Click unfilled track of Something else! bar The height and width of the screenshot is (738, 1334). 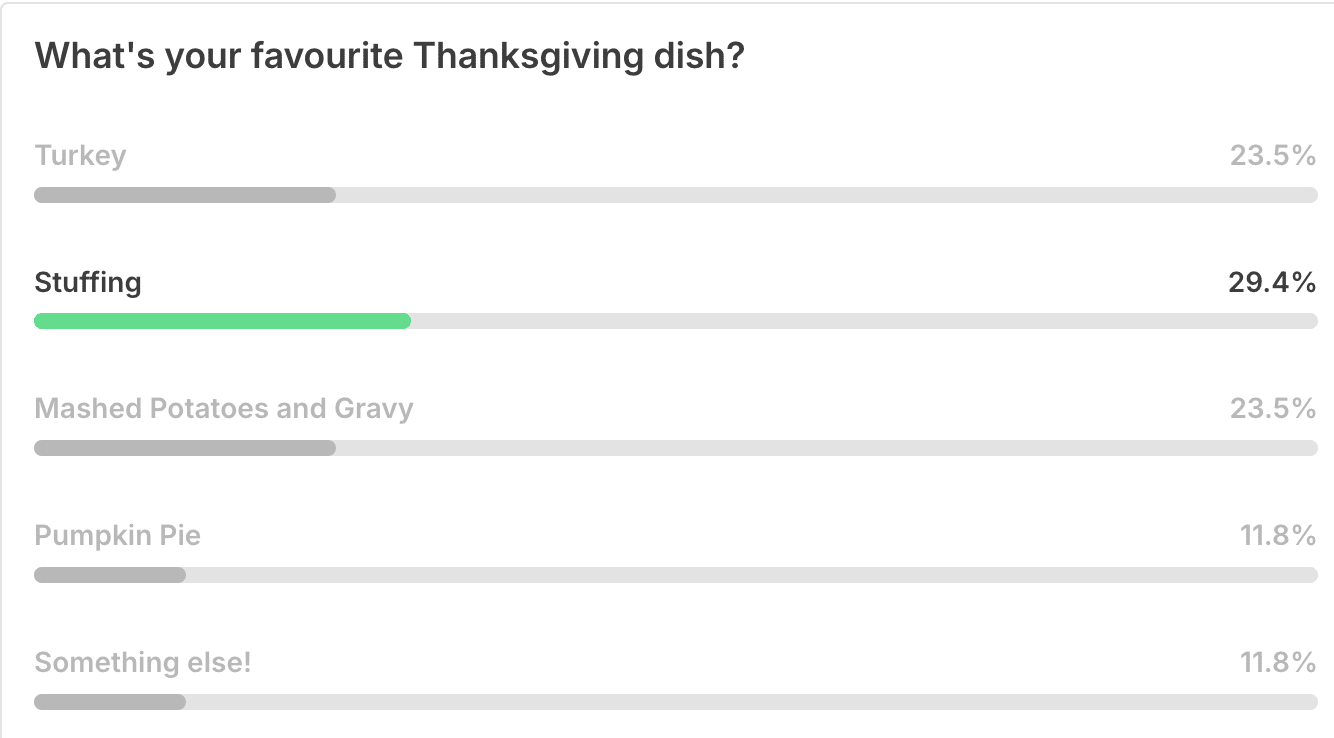[x=752, y=702]
